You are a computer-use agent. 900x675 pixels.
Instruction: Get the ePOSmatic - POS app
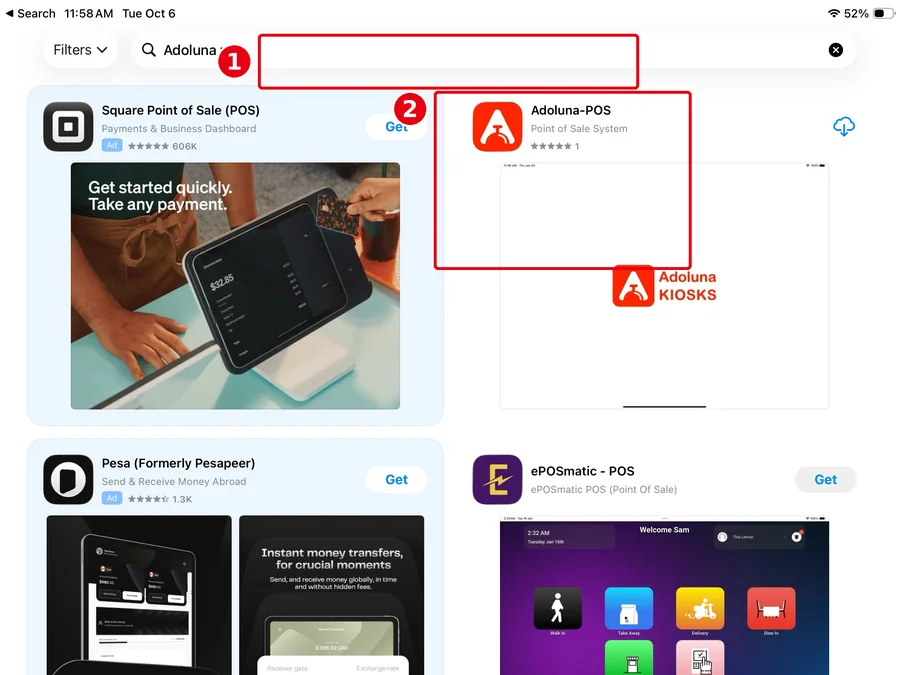825,479
